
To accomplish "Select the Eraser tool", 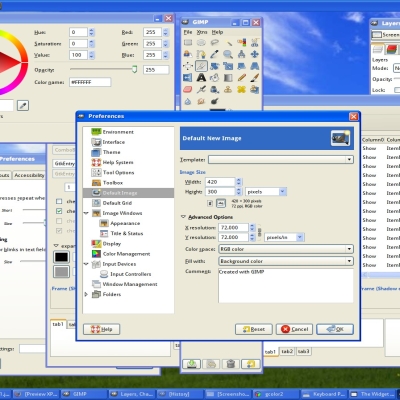I will (x=188, y=89).
